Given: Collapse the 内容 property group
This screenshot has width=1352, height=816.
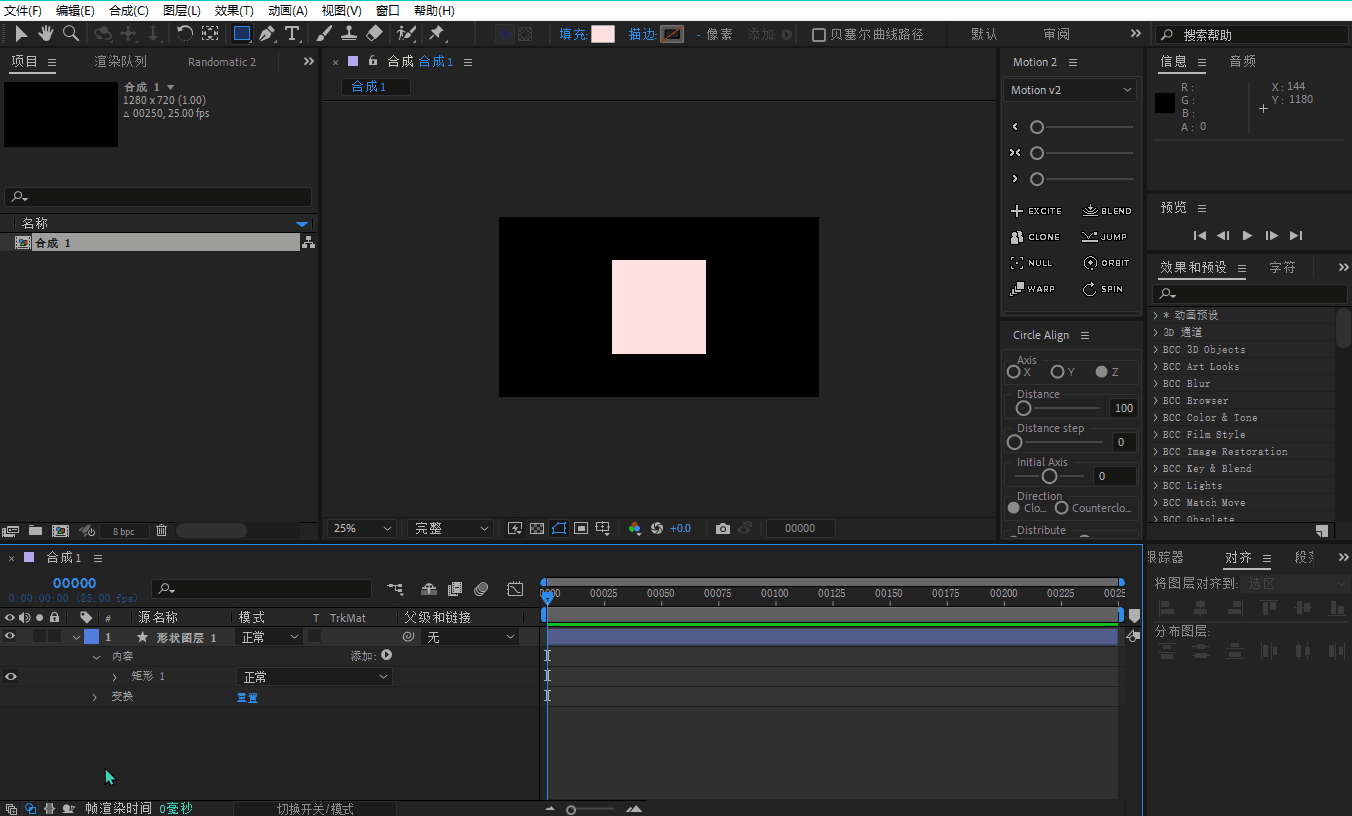Looking at the screenshot, I should (96, 657).
